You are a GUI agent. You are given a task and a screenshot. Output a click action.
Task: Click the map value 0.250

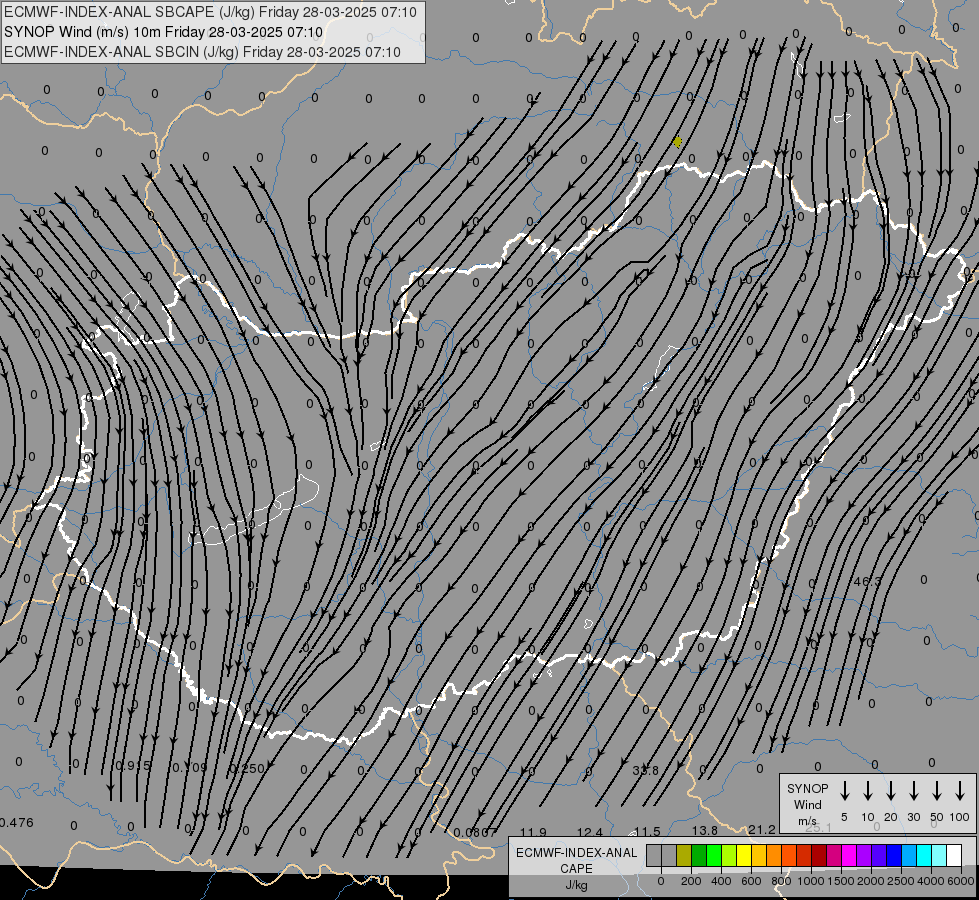247,769
